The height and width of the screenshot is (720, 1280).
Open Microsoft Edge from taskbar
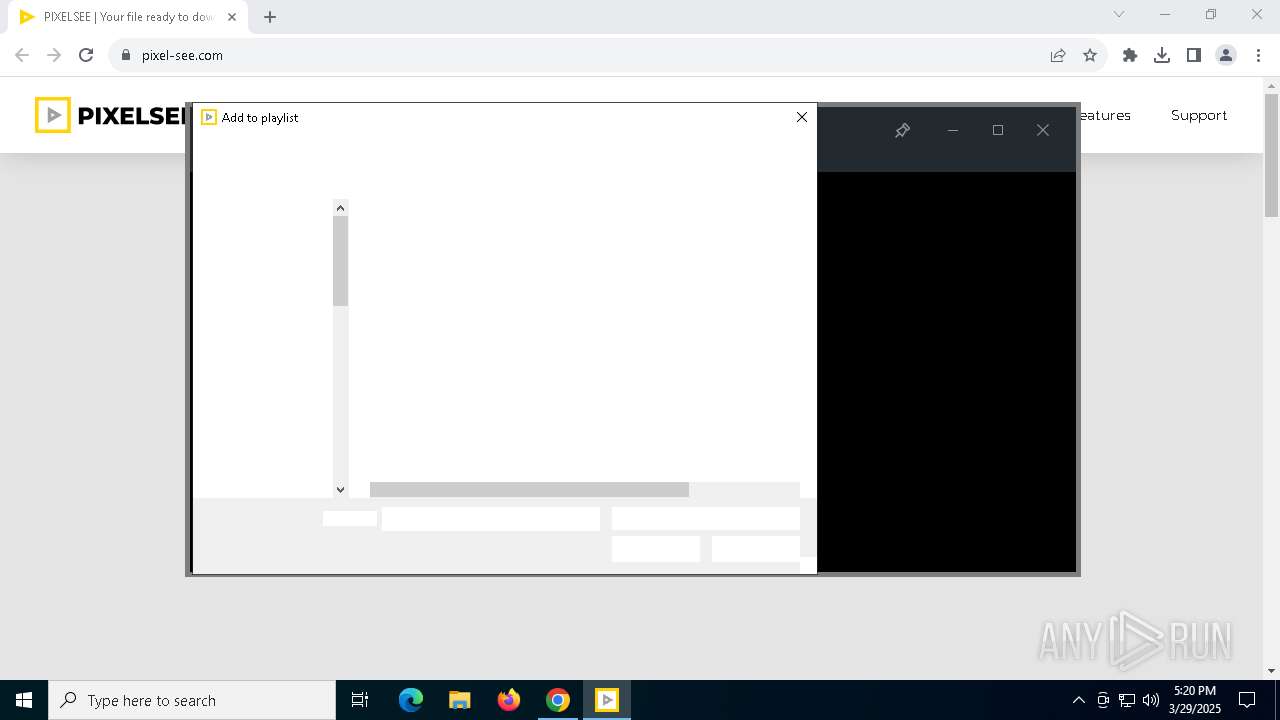pyautogui.click(x=411, y=700)
